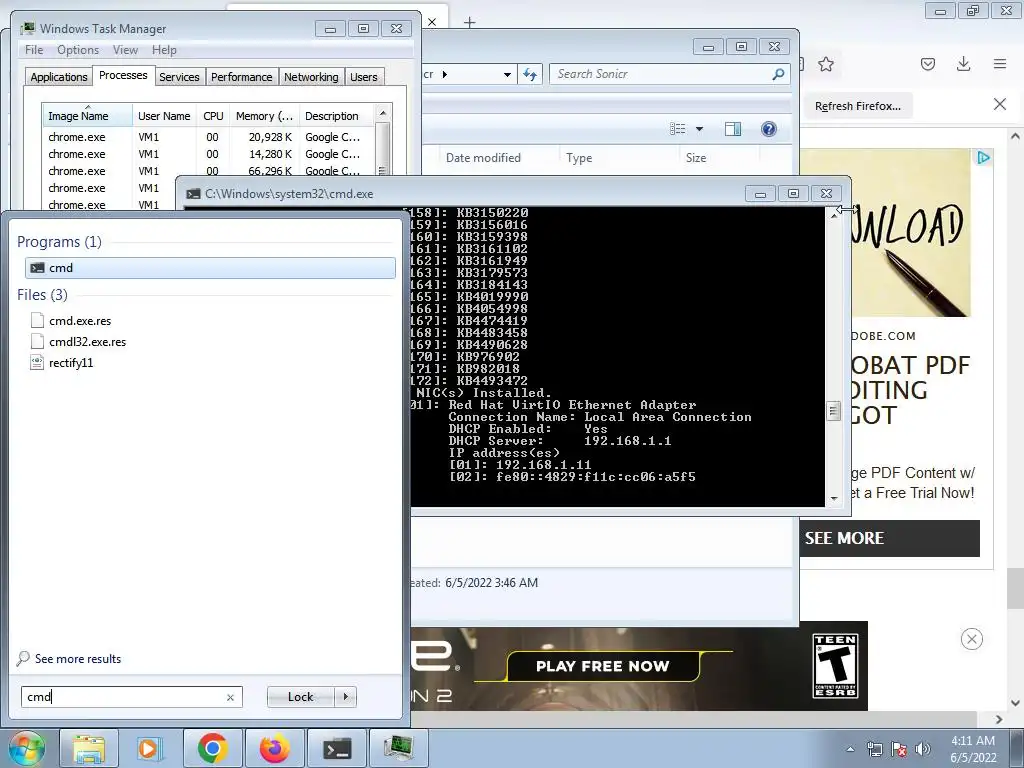Focus the Start menu search field
This screenshot has height=768, width=1024.
tap(132, 697)
